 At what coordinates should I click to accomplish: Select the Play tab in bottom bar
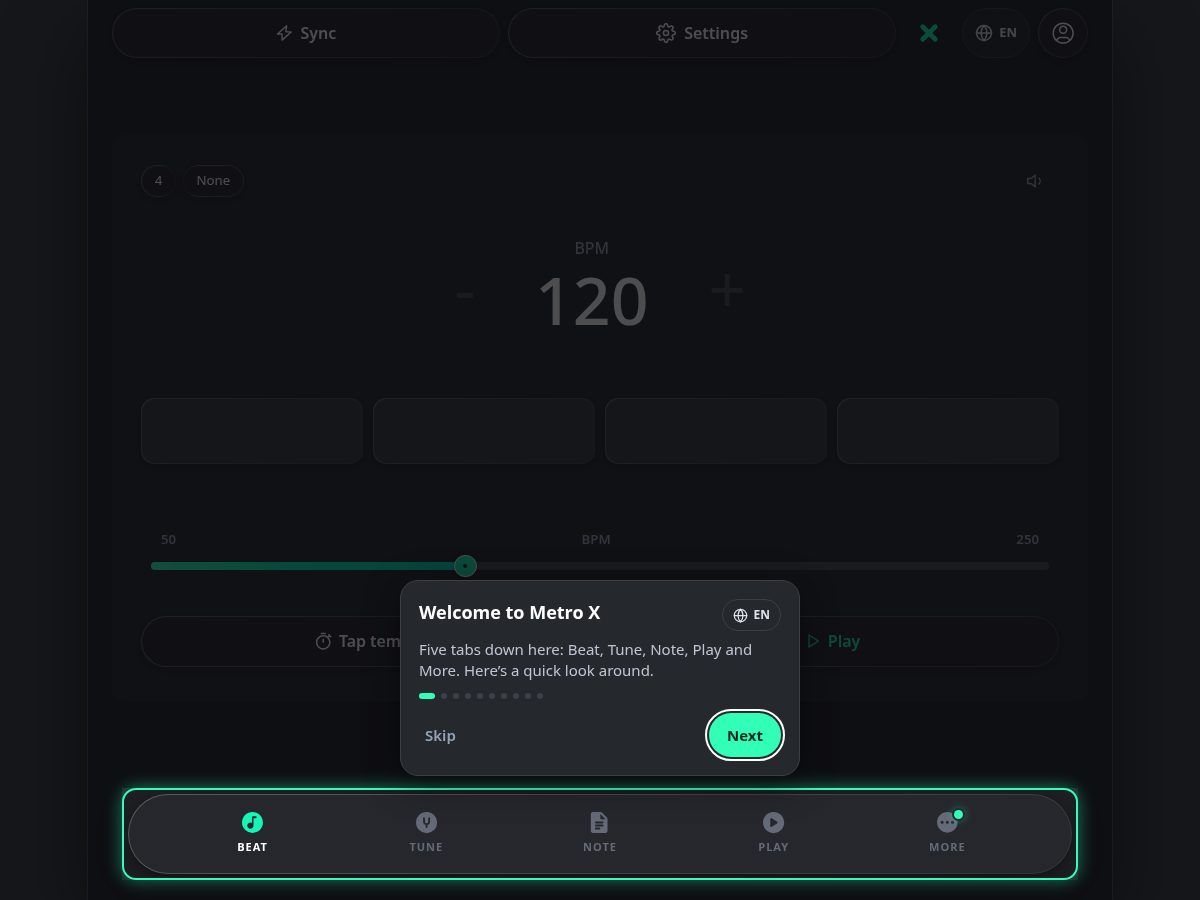click(773, 833)
